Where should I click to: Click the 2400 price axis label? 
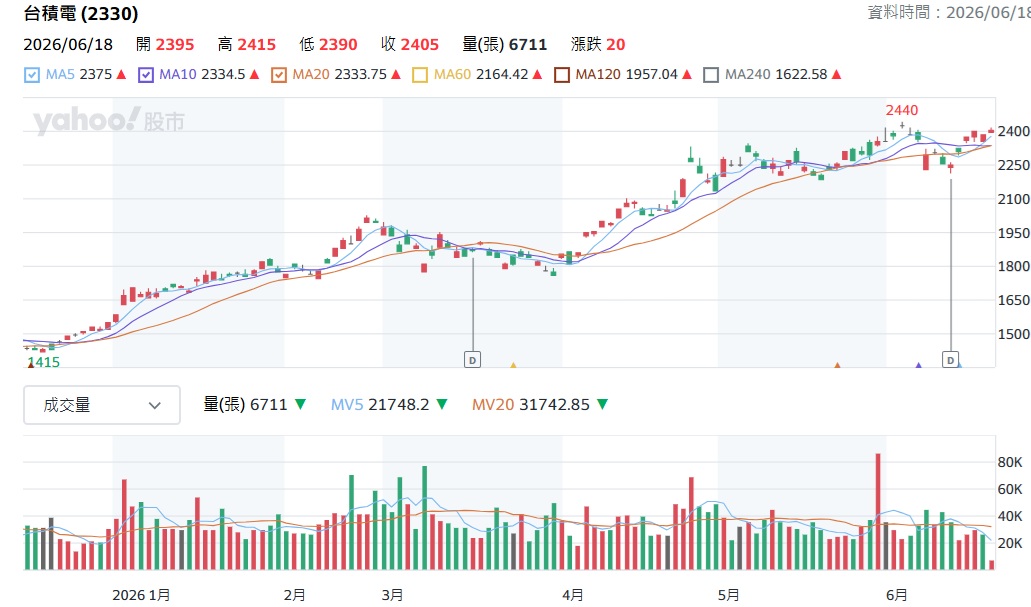pos(1013,131)
